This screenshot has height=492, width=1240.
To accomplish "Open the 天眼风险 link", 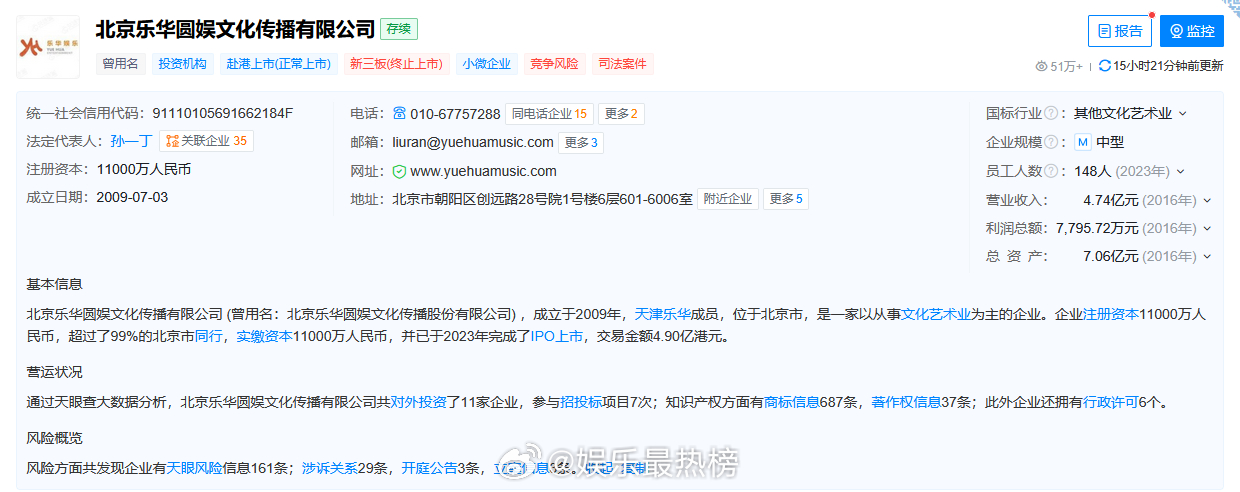I will pyautogui.click(x=194, y=468).
